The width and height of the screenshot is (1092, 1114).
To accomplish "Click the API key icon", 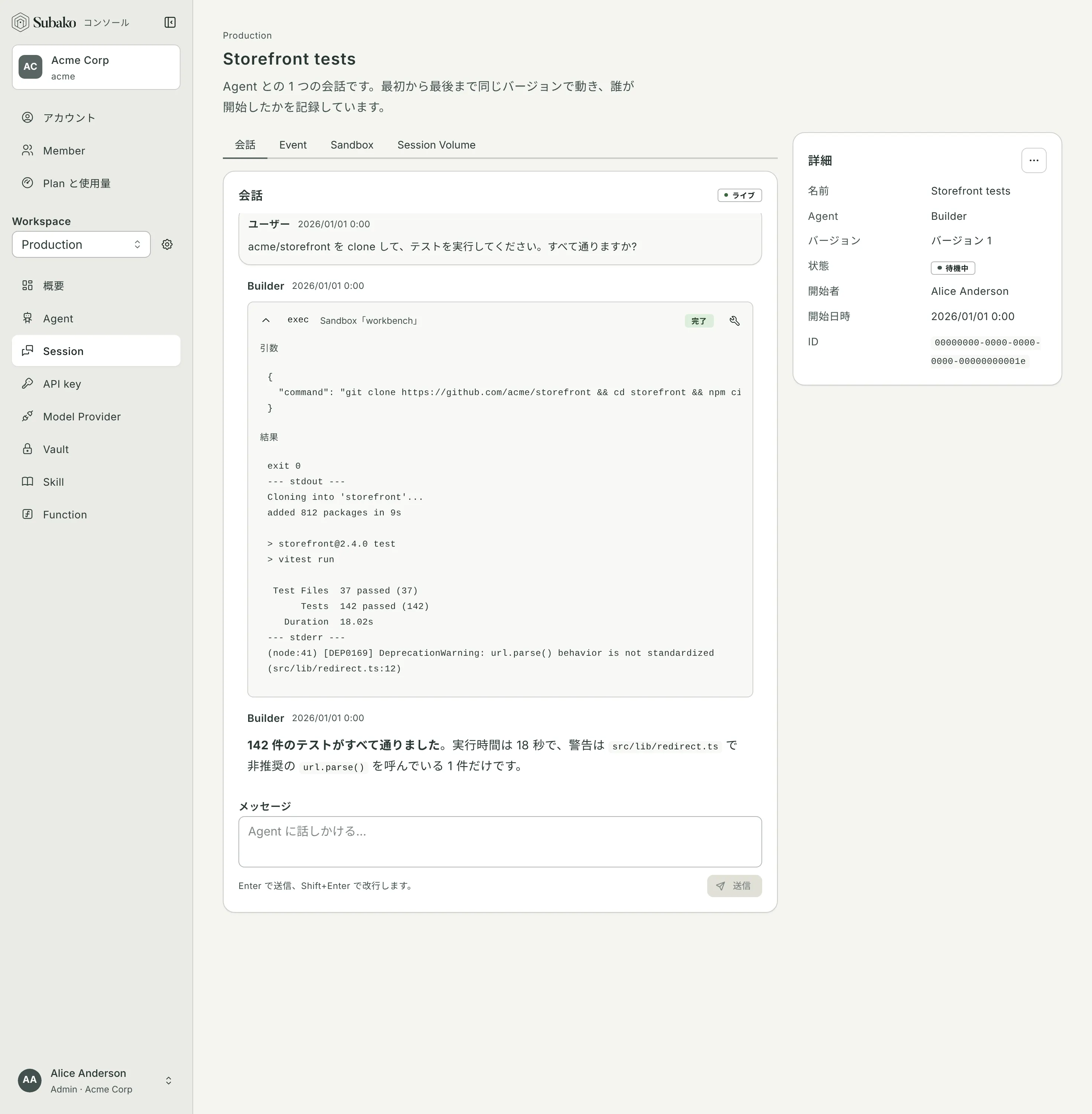I will click(27, 383).
